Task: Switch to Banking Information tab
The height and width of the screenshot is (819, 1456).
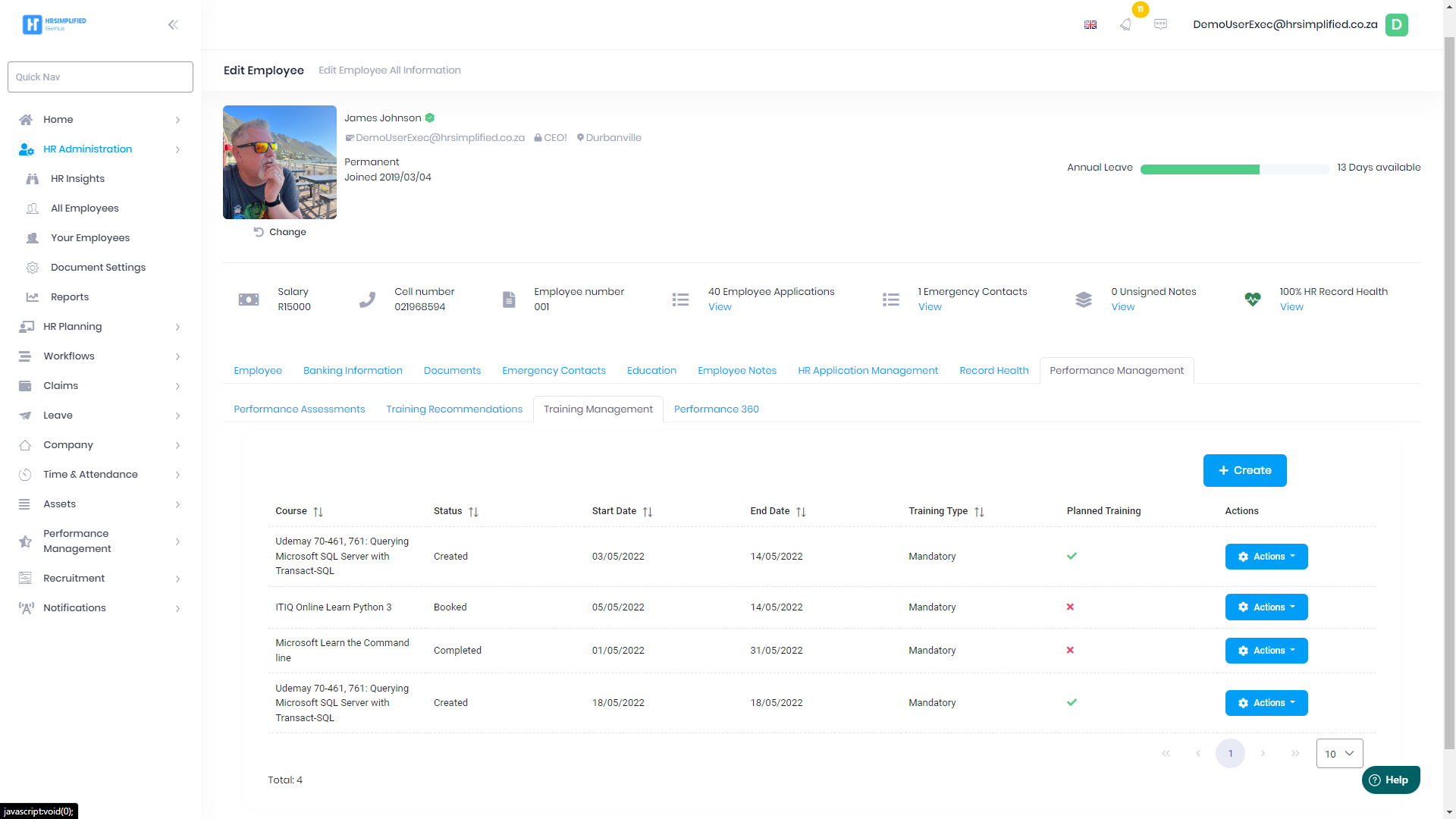Action: coord(353,371)
